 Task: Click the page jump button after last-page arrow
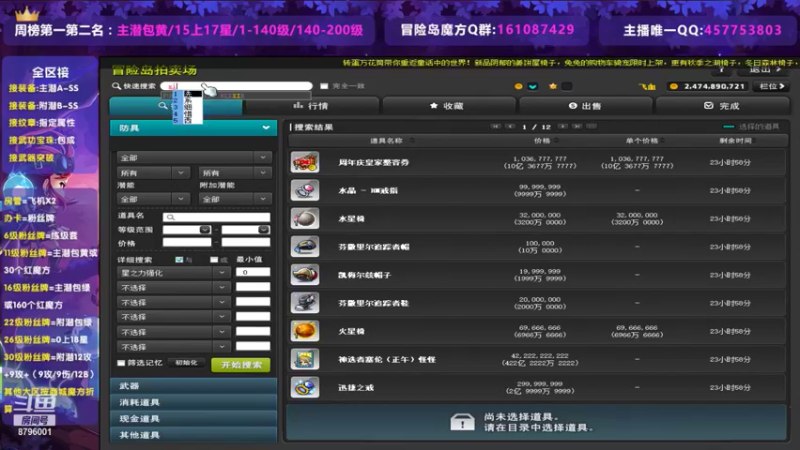pyautogui.click(x=591, y=126)
